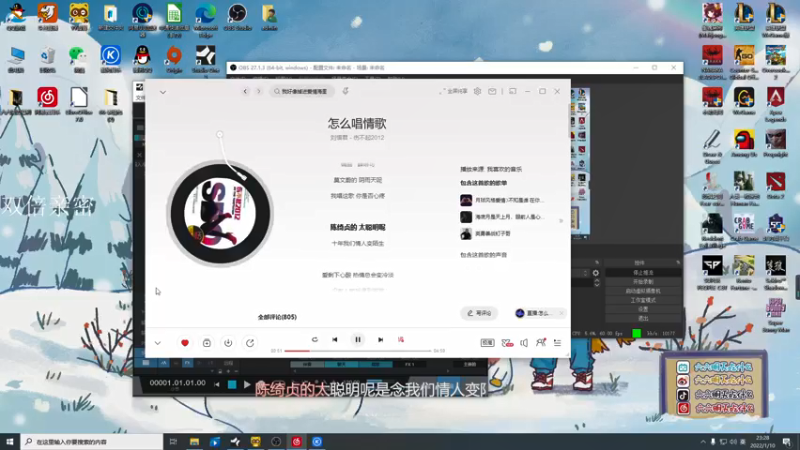Select NetEase Cloud Music taskbar icon
This screenshot has width=800, height=450.
click(x=296, y=441)
